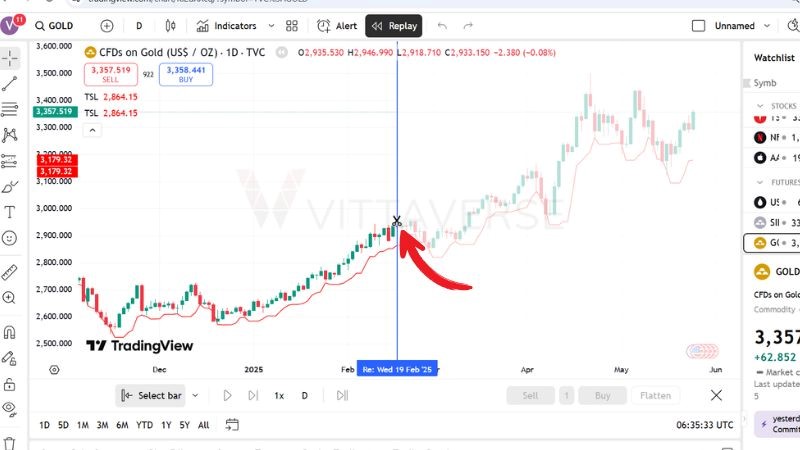Screen dimensions: 800x450
Task: Activate the zoom in tool
Action: [11, 297]
